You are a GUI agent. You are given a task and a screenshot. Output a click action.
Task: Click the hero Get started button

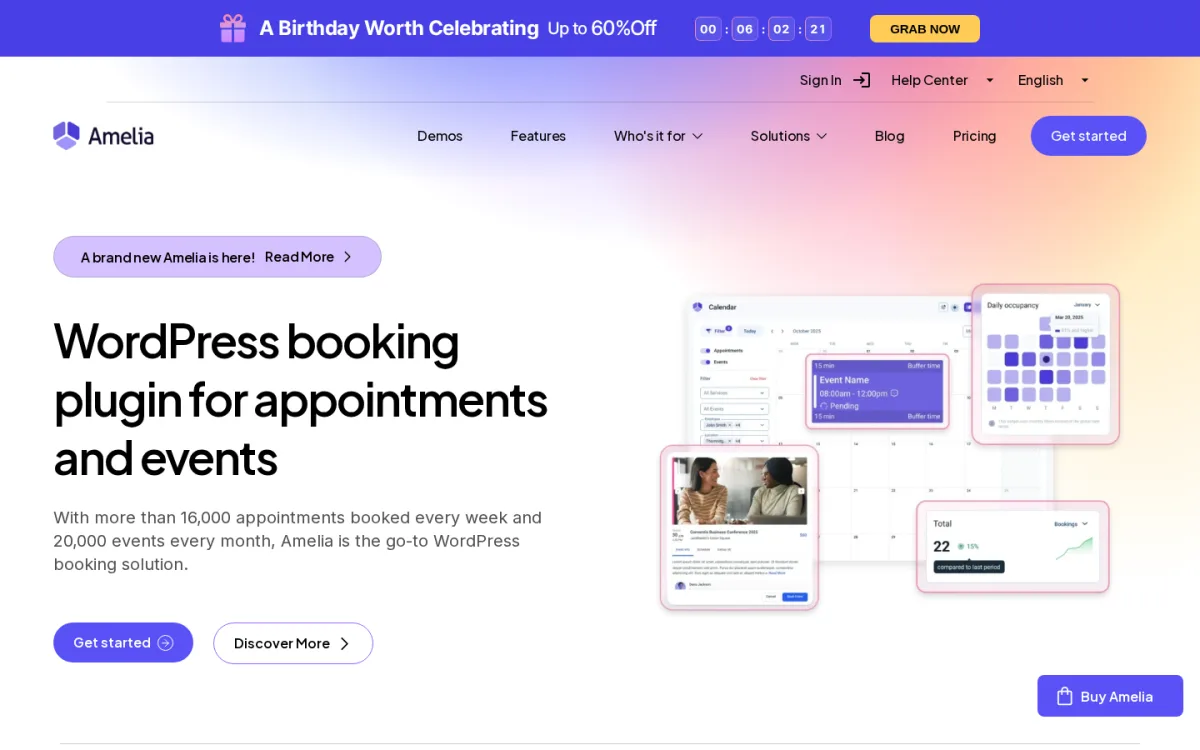click(123, 643)
